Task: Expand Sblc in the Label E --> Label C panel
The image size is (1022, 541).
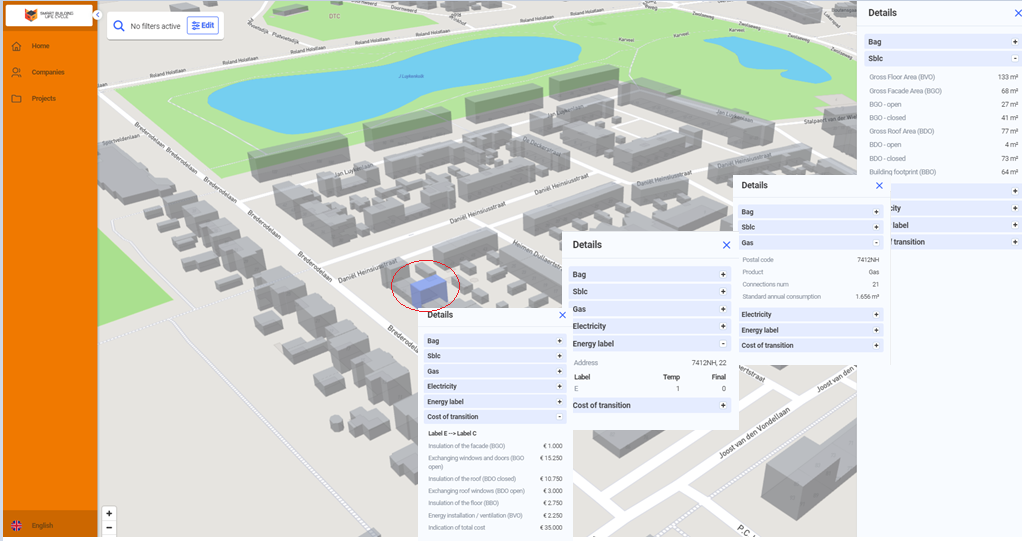Action: [x=559, y=356]
